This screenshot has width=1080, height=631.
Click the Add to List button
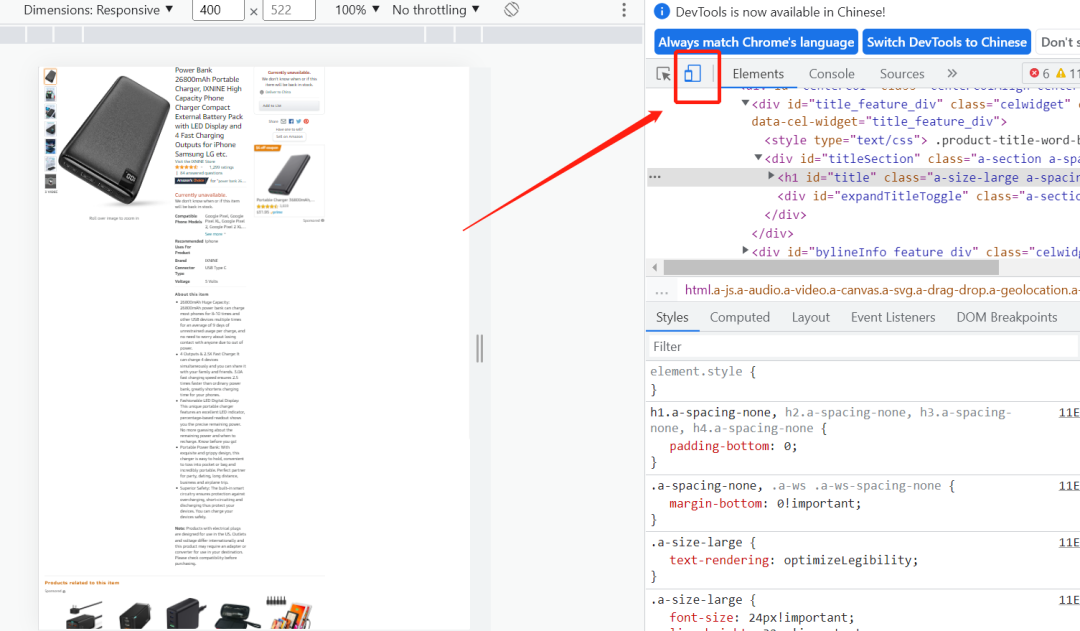pos(289,106)
